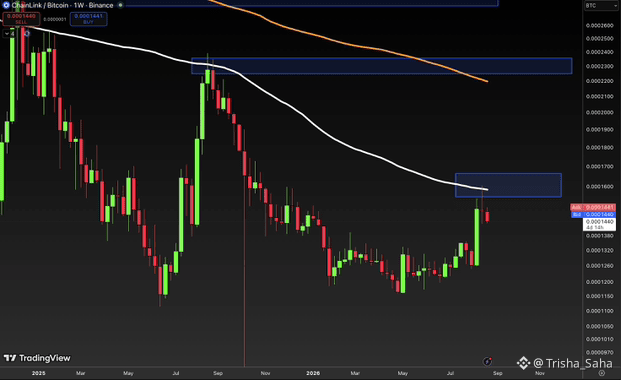Click the 0.0001700 price scale label
Image resolution: width=621 pixels, height=380 pixels.
coord(599,166)
